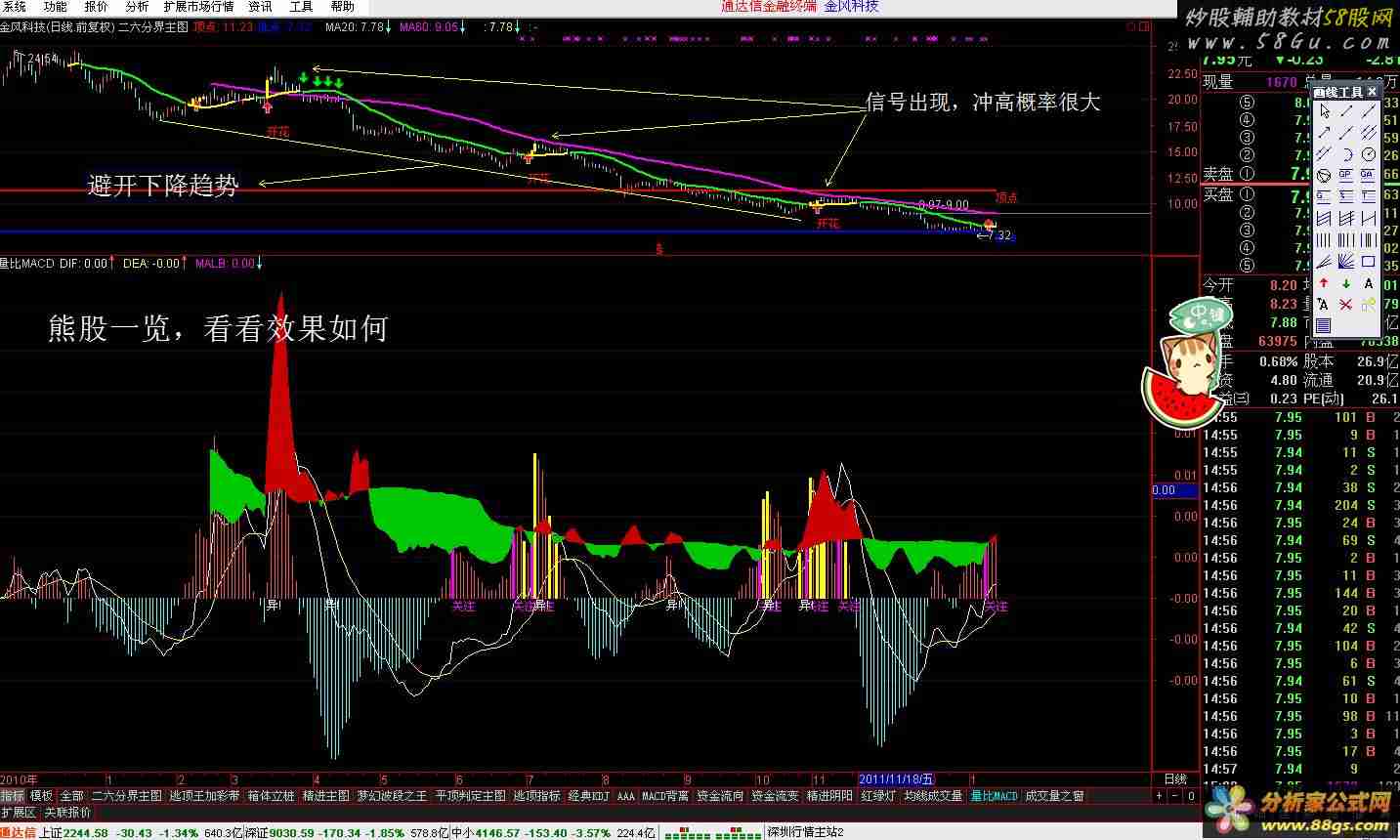Select the 红绿灯 indicator tab
Screen dimensions: 1400x840
tap(878, 796)
